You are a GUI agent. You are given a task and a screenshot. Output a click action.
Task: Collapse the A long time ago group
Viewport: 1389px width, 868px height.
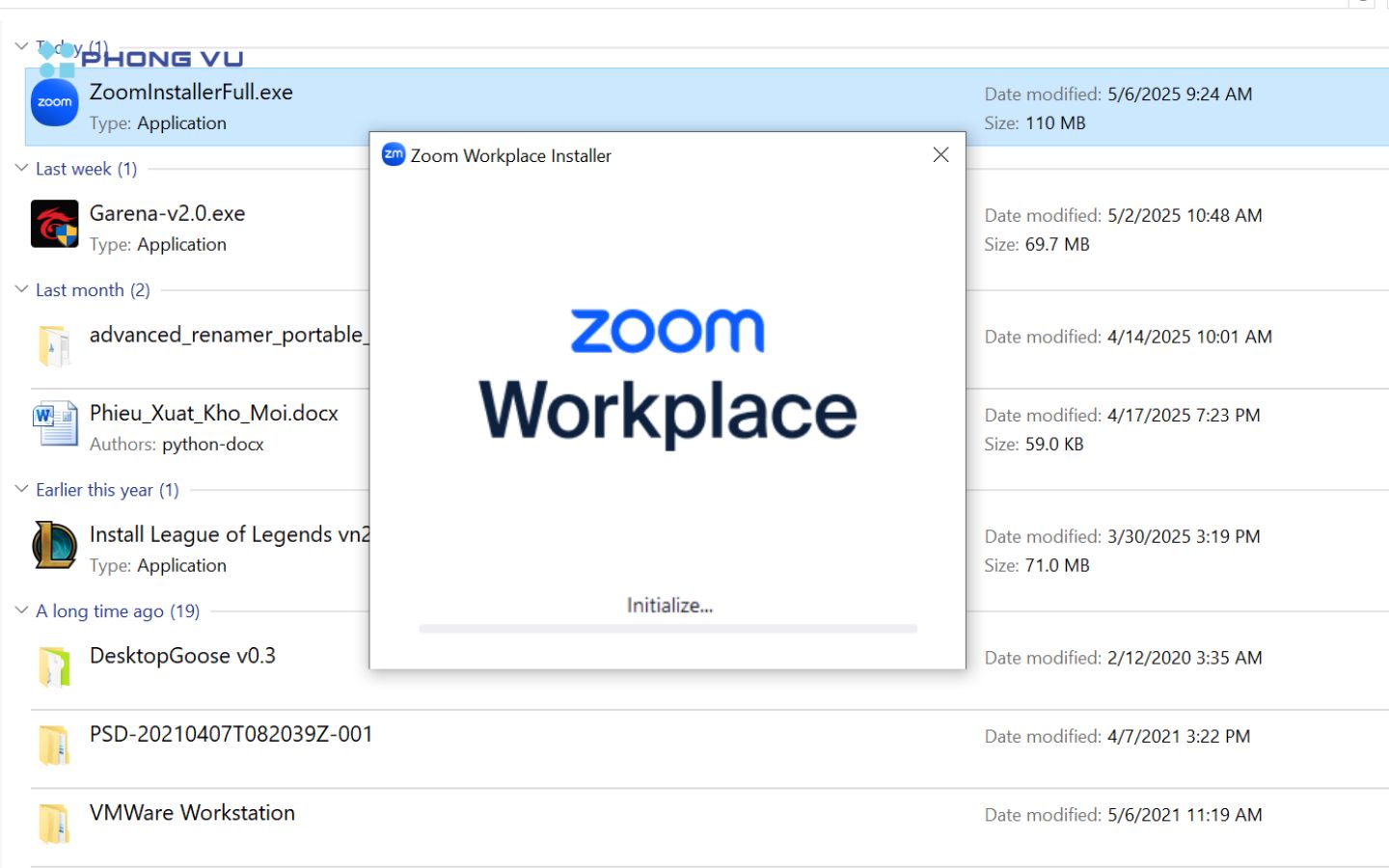21,610
